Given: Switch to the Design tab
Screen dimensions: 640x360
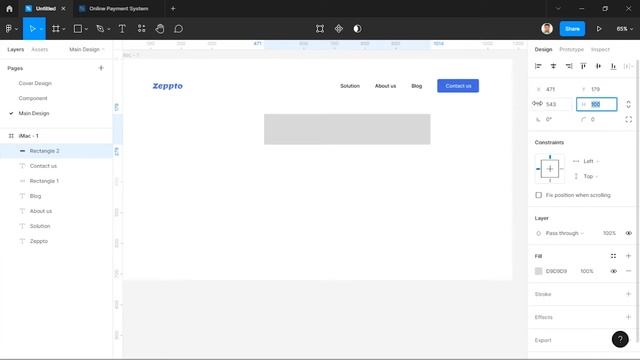Looking at the screenshot, I should (x=543, y=49).
